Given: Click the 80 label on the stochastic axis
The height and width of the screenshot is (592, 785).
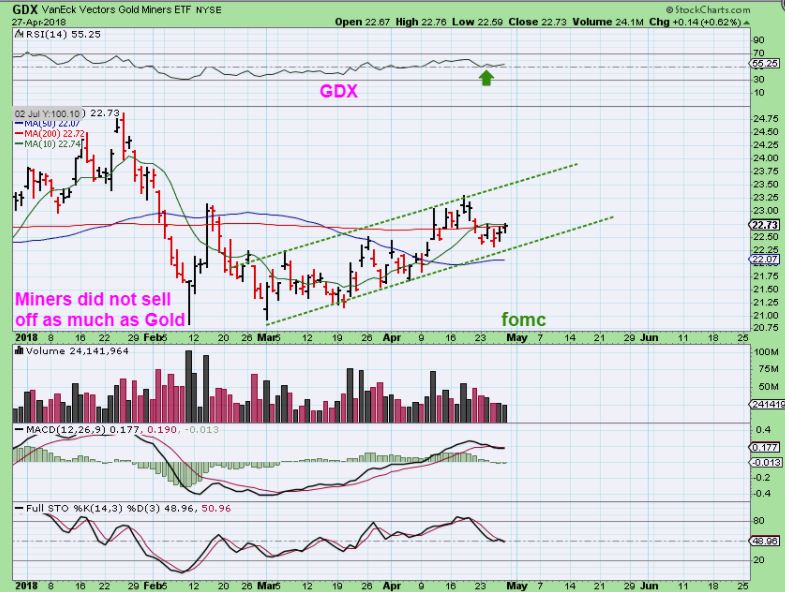Looking at the screenshot, I should tap(758, 521).
